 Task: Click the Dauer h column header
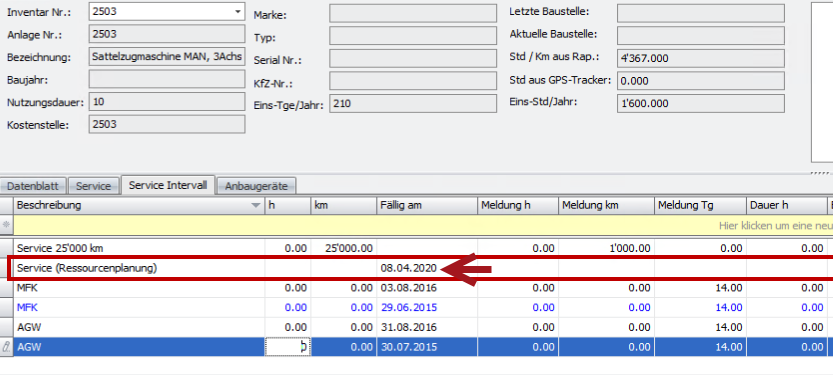click(787, 206)
